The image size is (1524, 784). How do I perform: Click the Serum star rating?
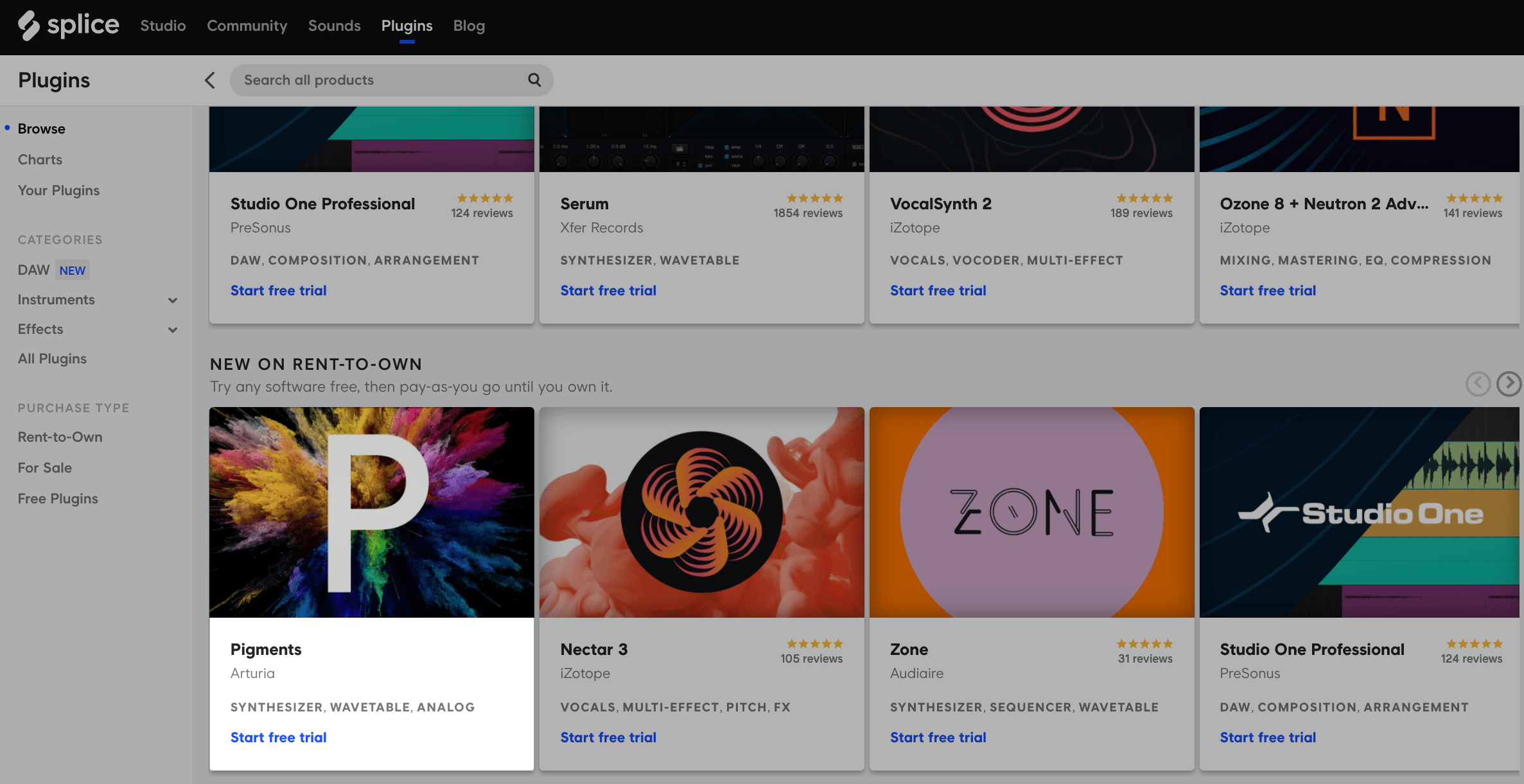[815, 198]
